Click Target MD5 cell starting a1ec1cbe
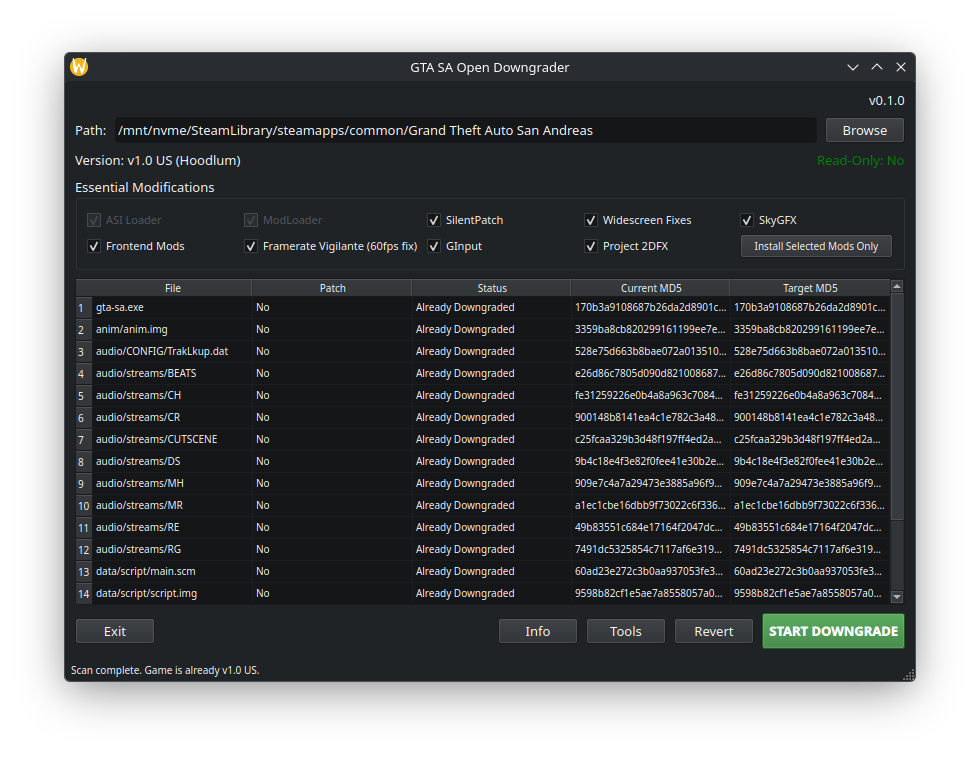This screenshot has width=980, height=758. pos(809,505)
